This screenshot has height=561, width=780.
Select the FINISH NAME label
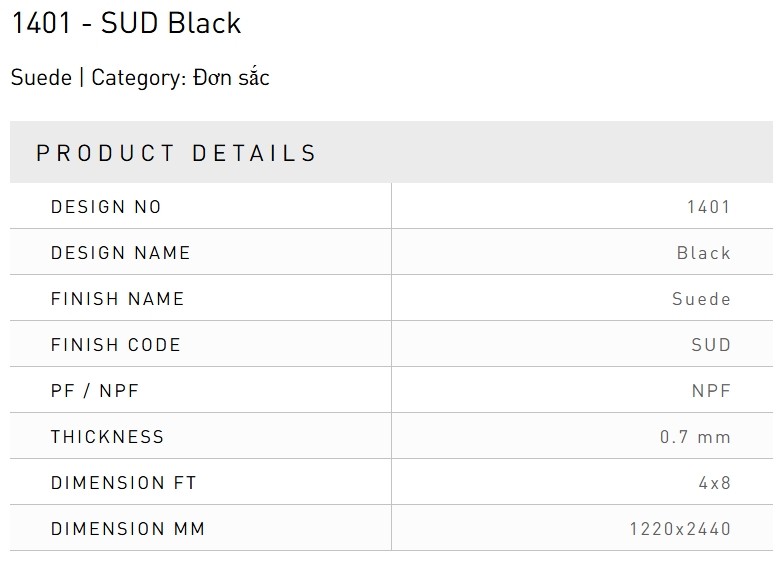[x=118, y=299]
